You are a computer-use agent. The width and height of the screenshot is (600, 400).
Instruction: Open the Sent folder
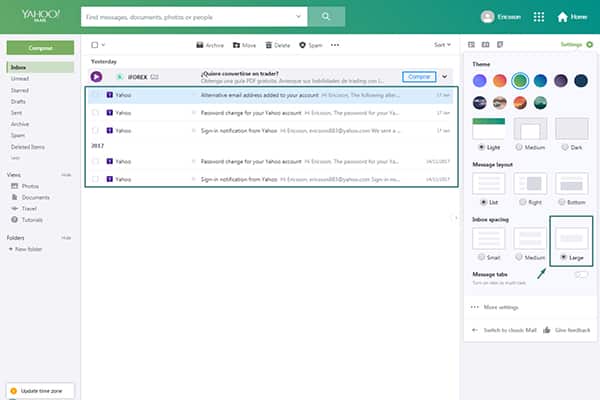pyautogui.click(x=16, y=113)
